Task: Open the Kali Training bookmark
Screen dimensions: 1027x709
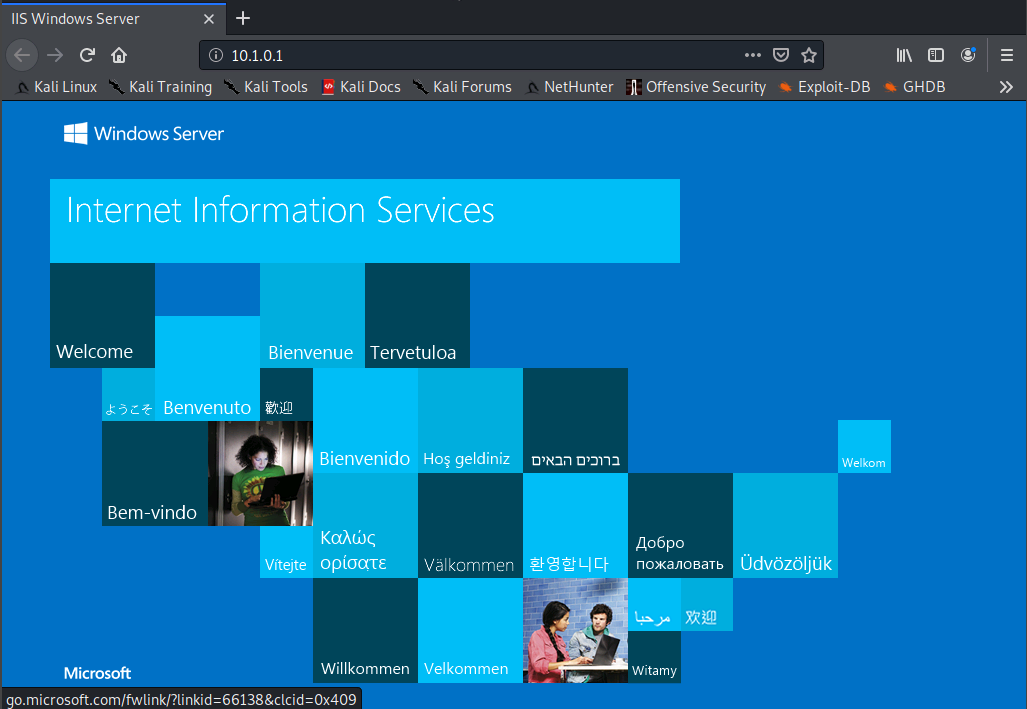Action: point(160,86)
